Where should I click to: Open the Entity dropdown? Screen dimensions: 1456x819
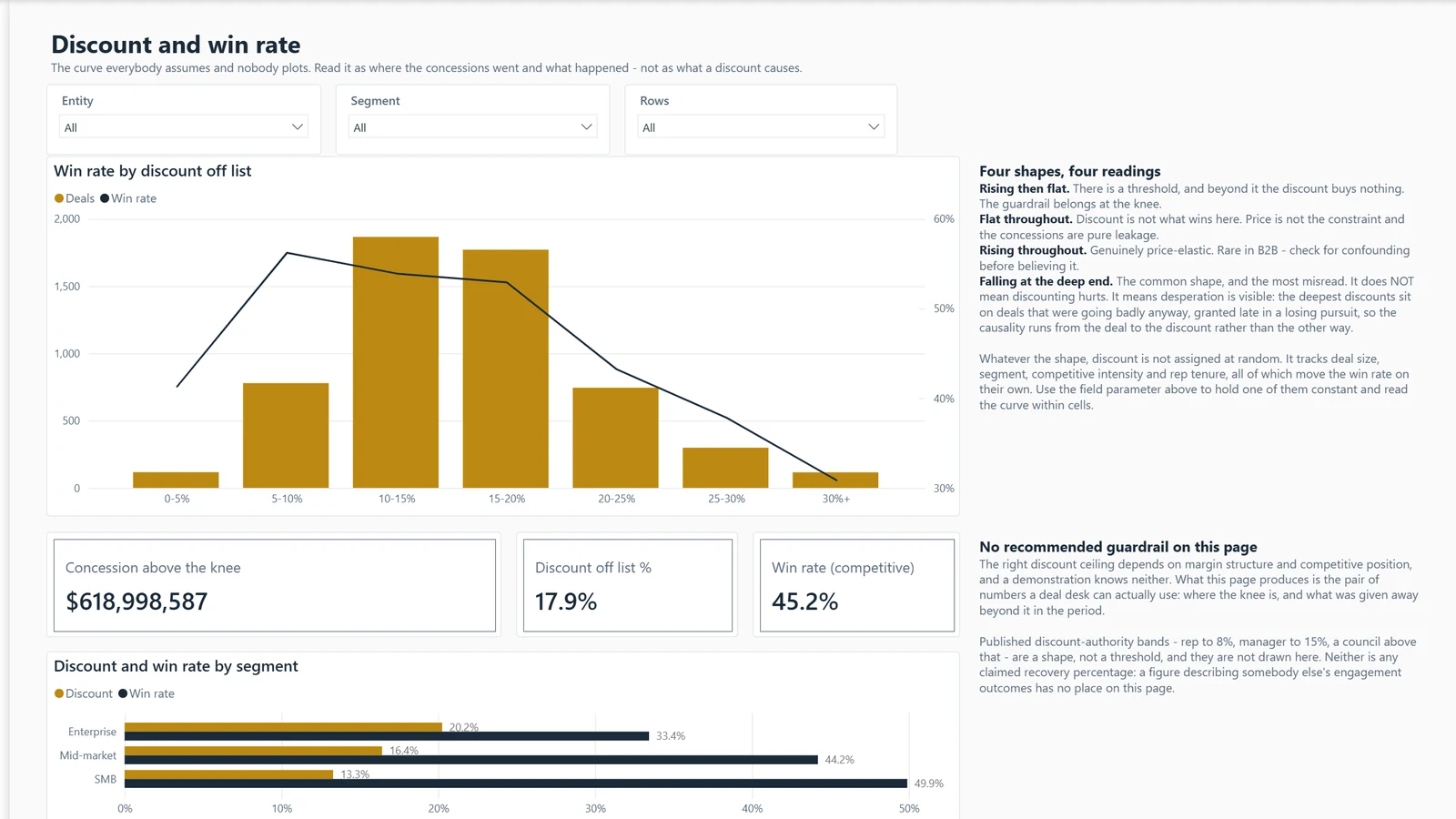(x=184, y=126)
